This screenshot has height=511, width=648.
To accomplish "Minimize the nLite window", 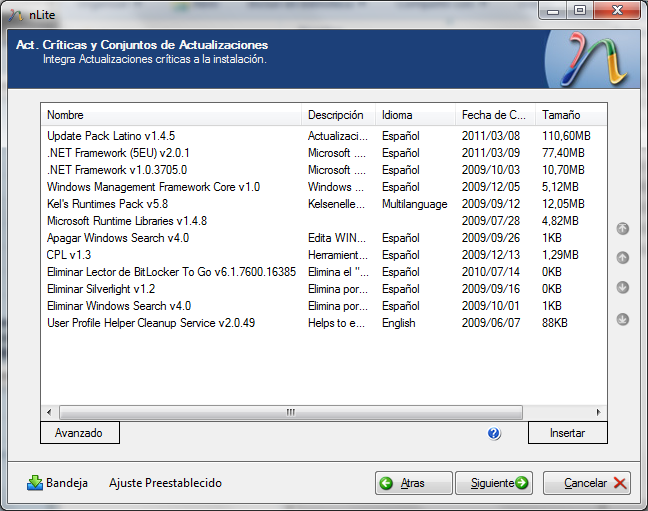I will [x=553, y=11].
